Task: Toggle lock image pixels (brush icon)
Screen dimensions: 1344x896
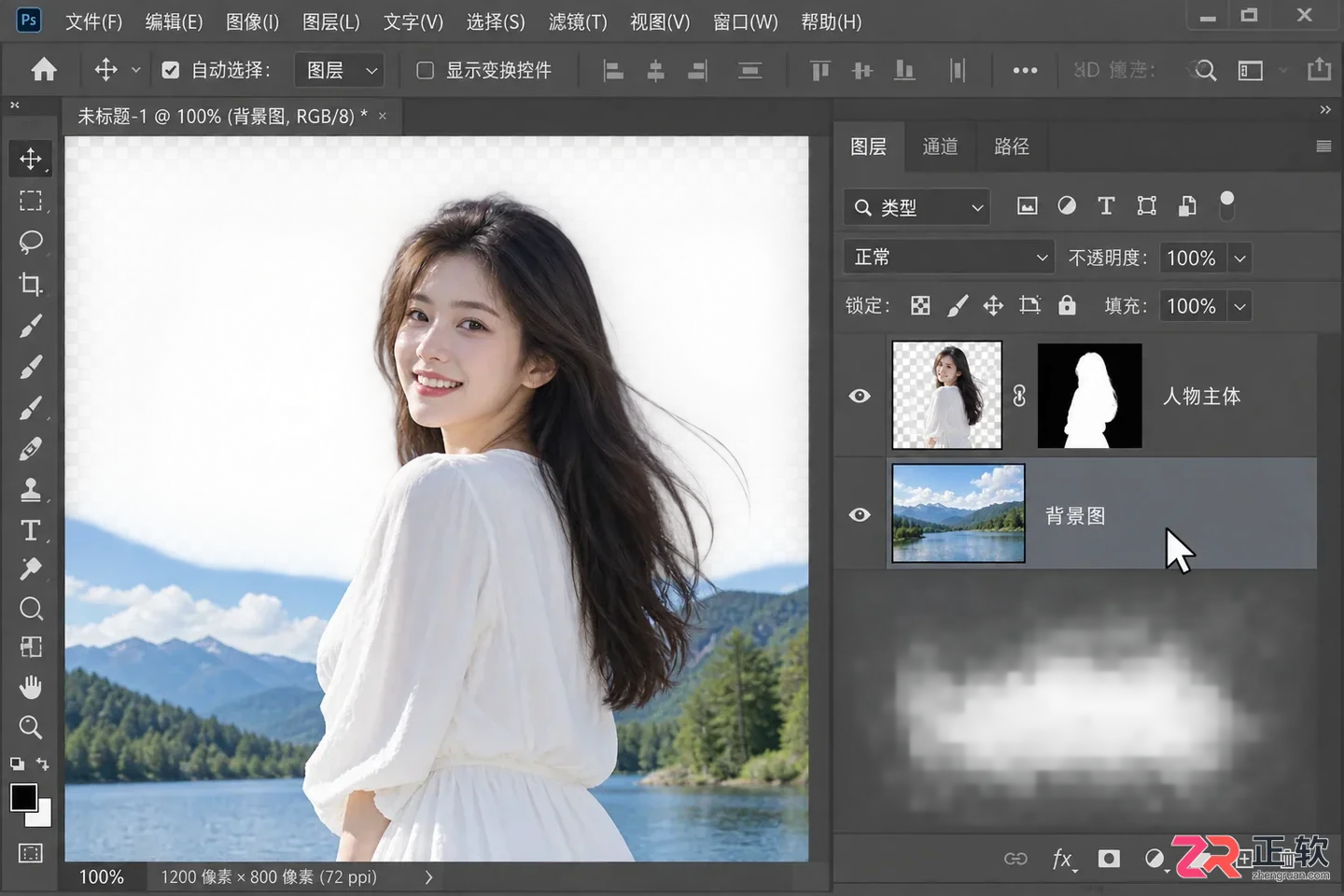Action: point(958,305)
